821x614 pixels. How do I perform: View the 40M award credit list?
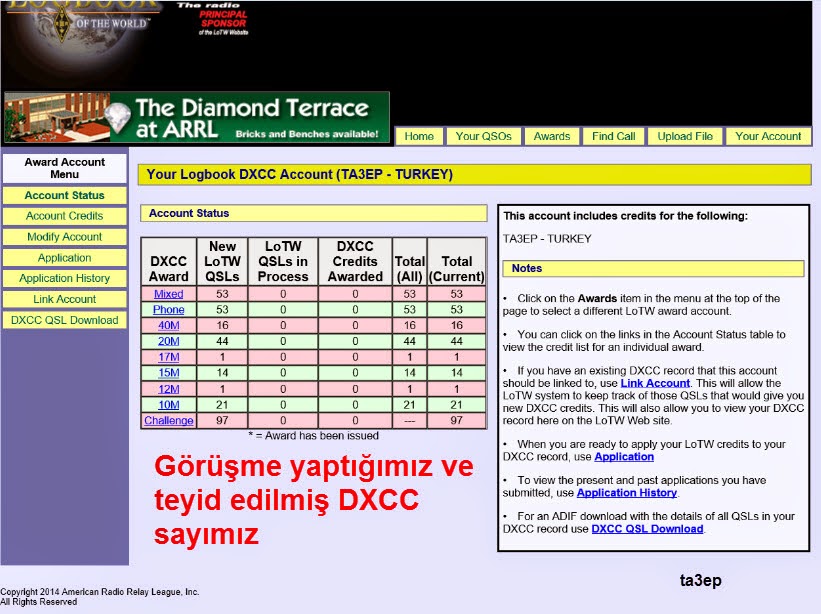[x=169, y=325]
